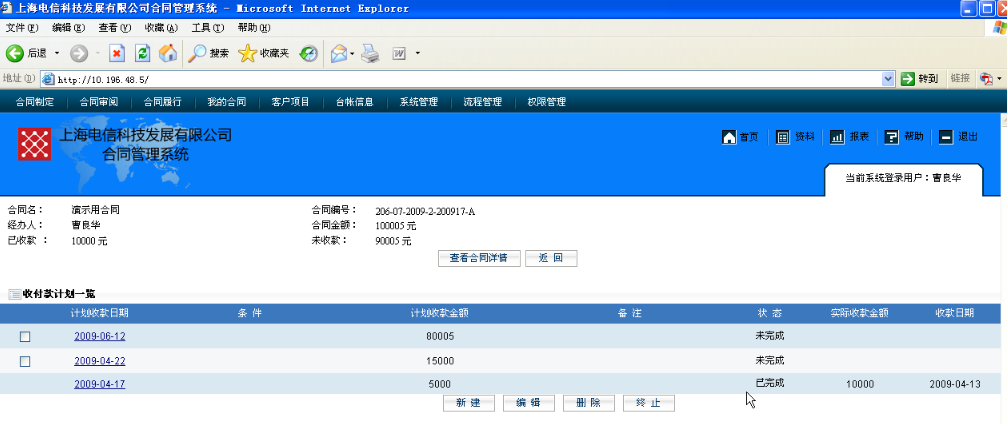Screen dimensions: 1007x424
Task: Open the 收藏(A) menu
Action: [x=161, y=28]
